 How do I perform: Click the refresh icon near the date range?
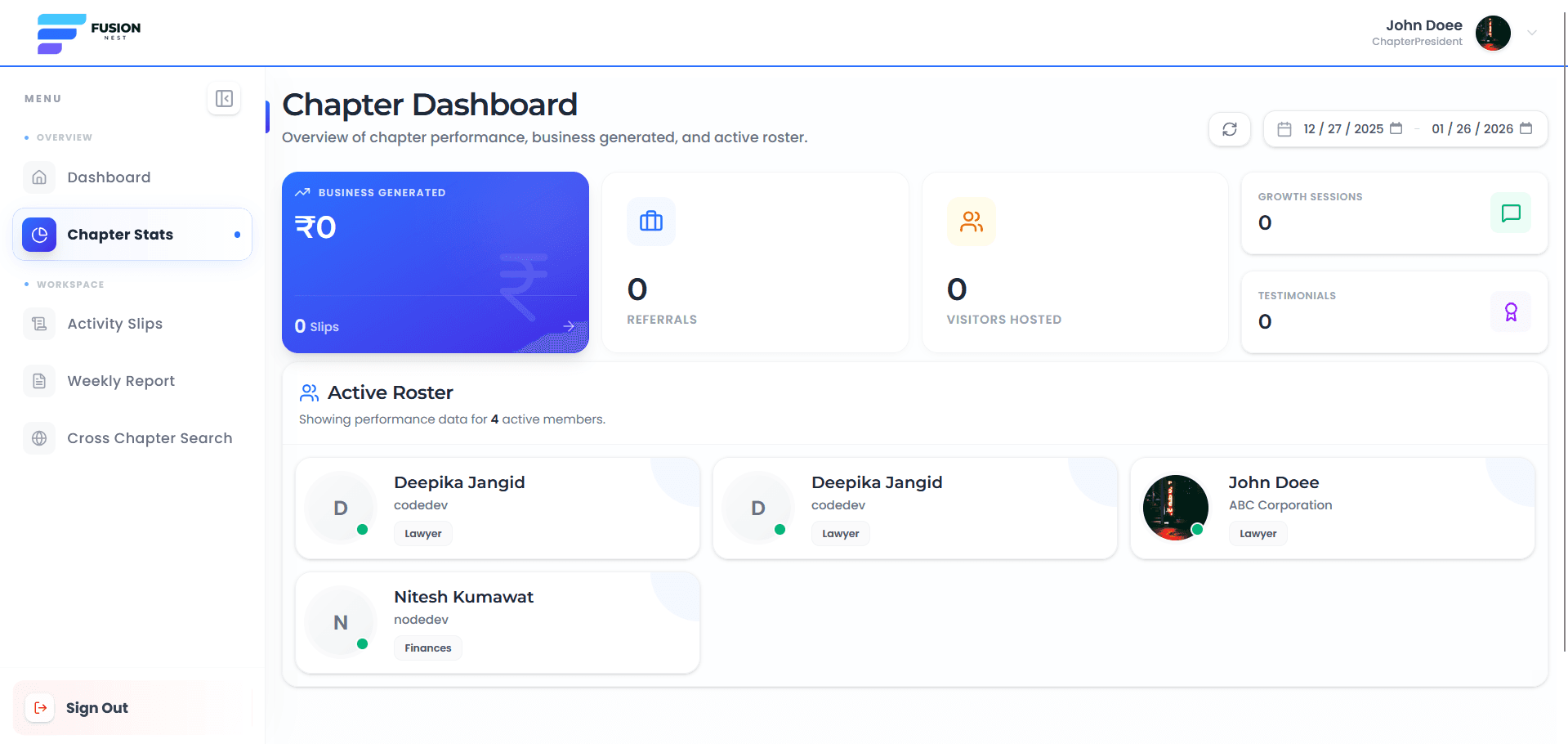(x=1229, y=128)
